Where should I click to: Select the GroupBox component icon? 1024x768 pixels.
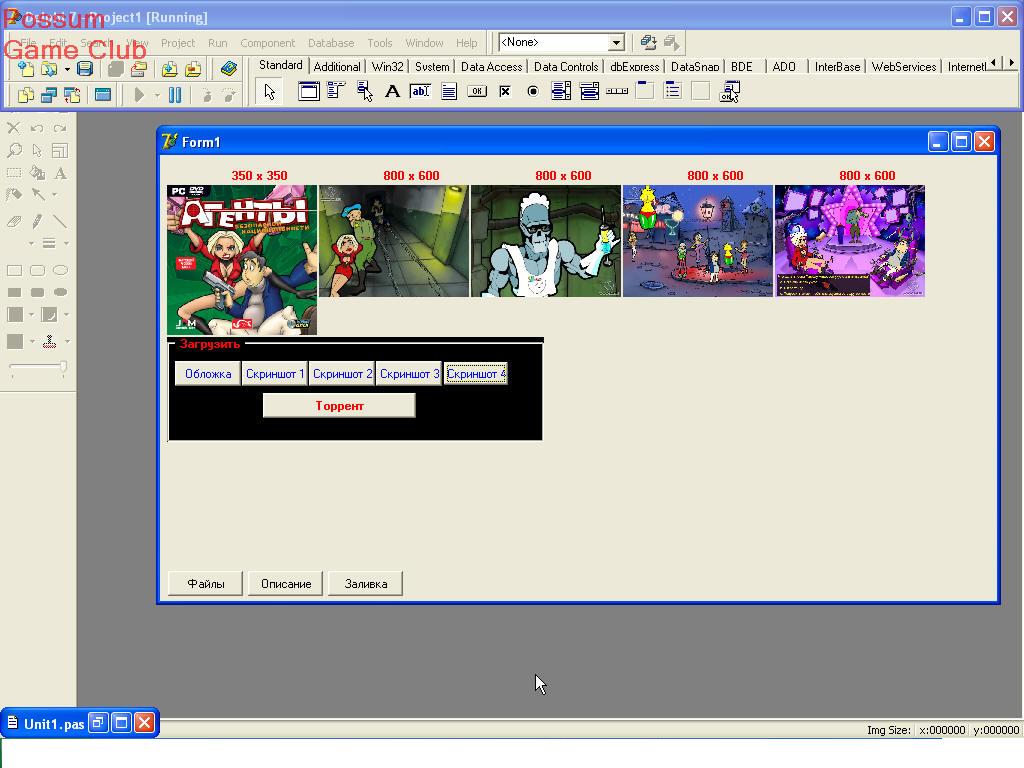coord(645,91)
